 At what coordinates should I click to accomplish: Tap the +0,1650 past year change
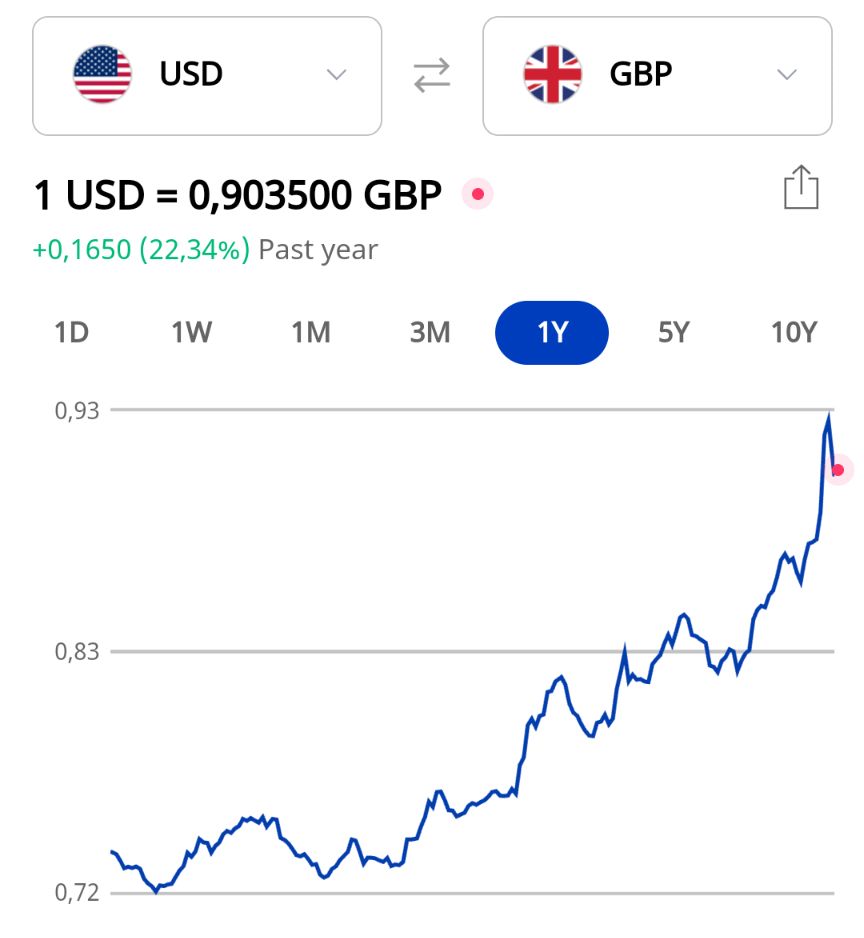click(x=141, y=250)
